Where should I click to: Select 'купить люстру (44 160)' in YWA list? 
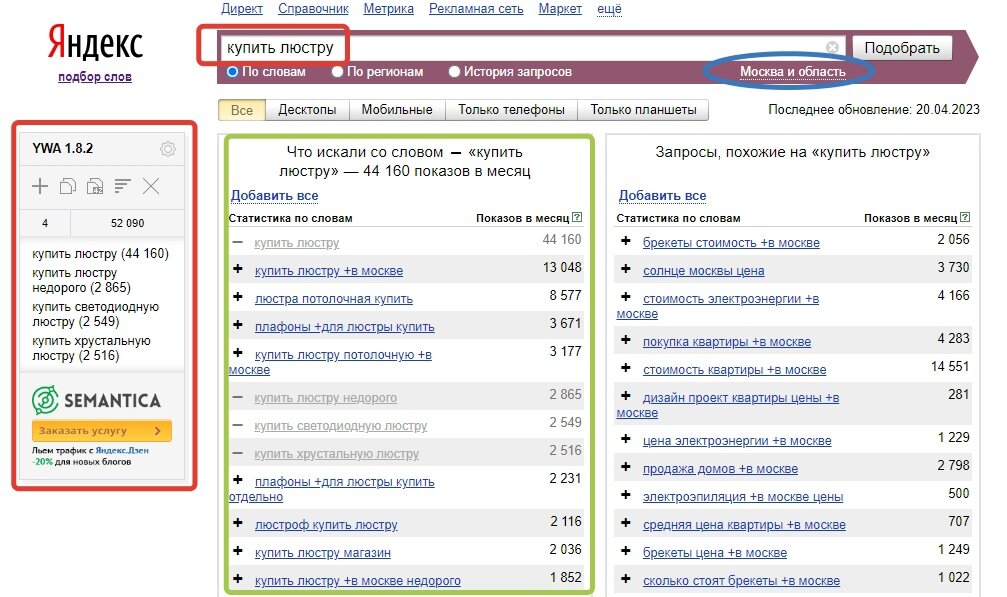[100, 254]
